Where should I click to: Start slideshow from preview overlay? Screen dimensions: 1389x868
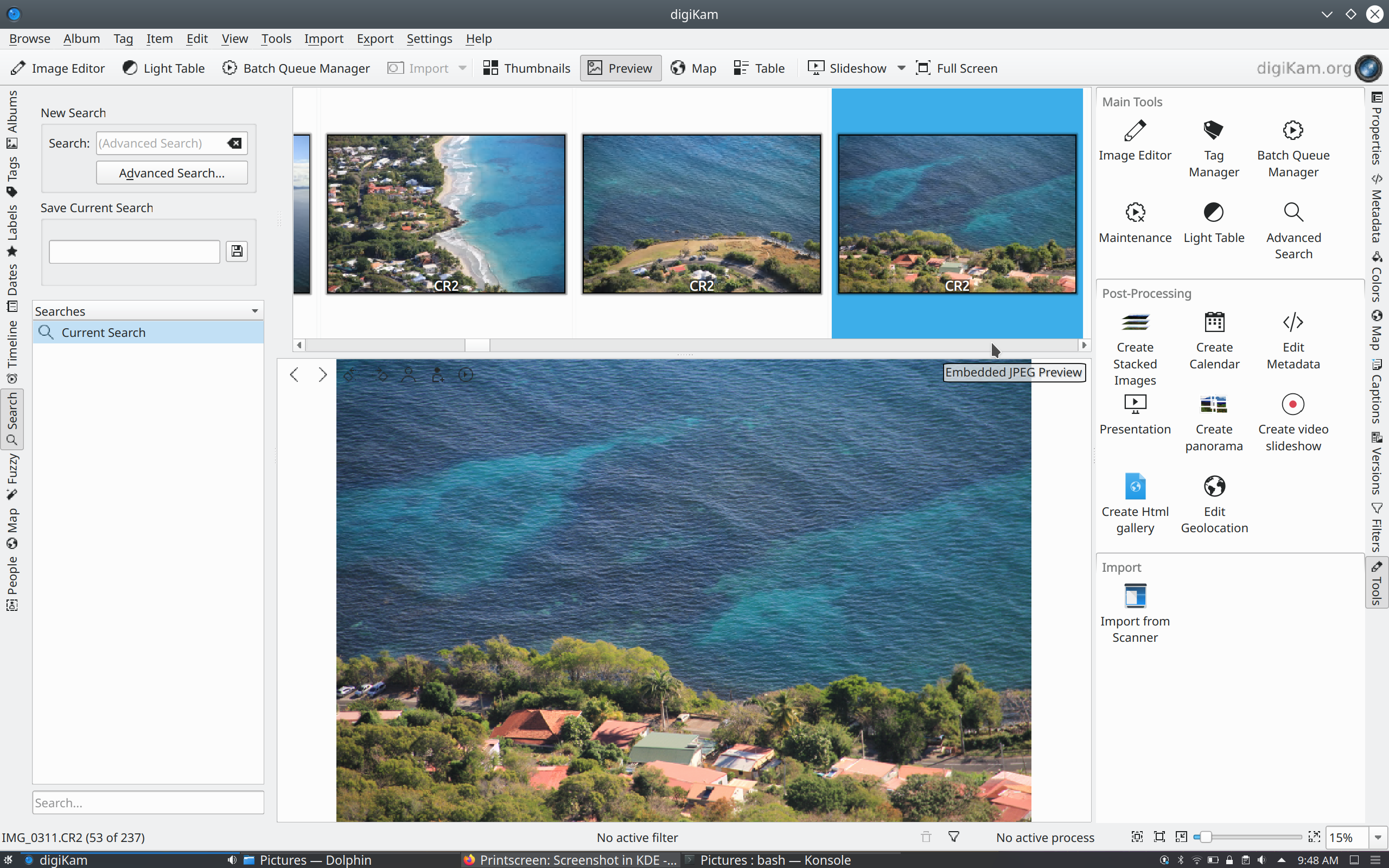pos(466,375)
